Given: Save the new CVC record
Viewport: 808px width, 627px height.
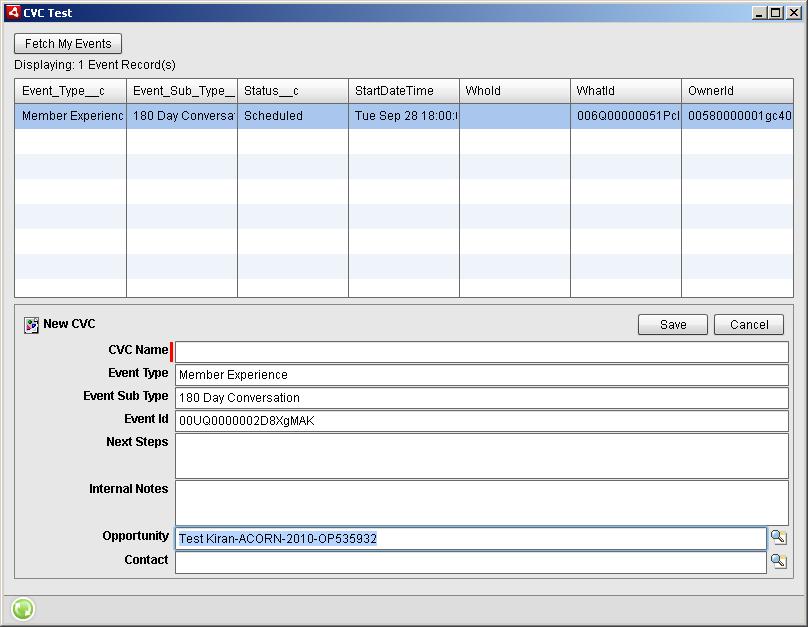Looking at the screenshot, I should 672,324.
